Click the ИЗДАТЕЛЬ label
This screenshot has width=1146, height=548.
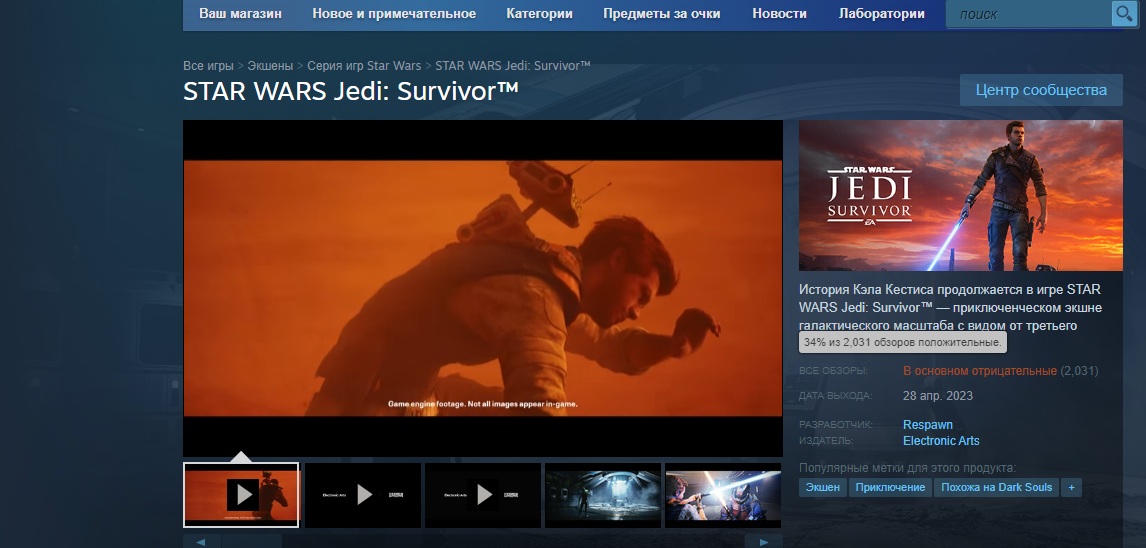826,441
